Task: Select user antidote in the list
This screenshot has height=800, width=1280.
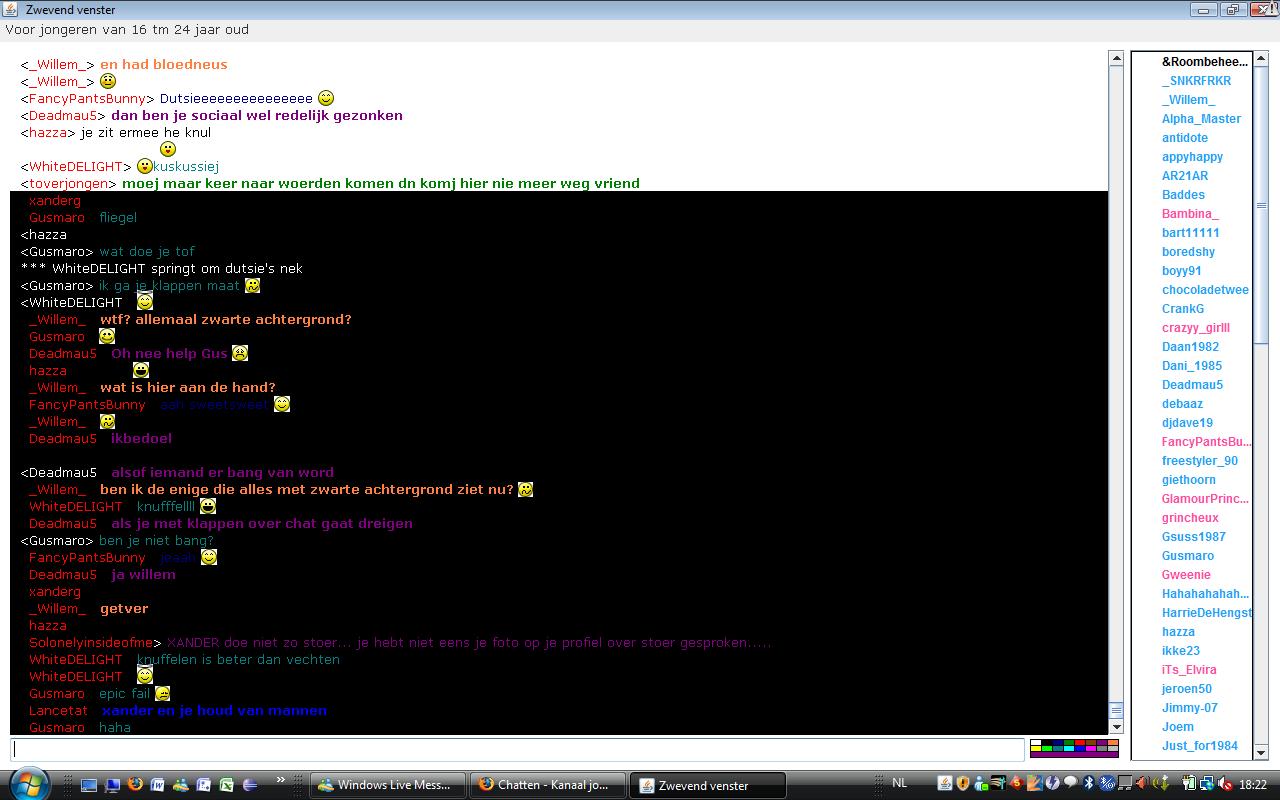Action: (x=1185, y=138)
